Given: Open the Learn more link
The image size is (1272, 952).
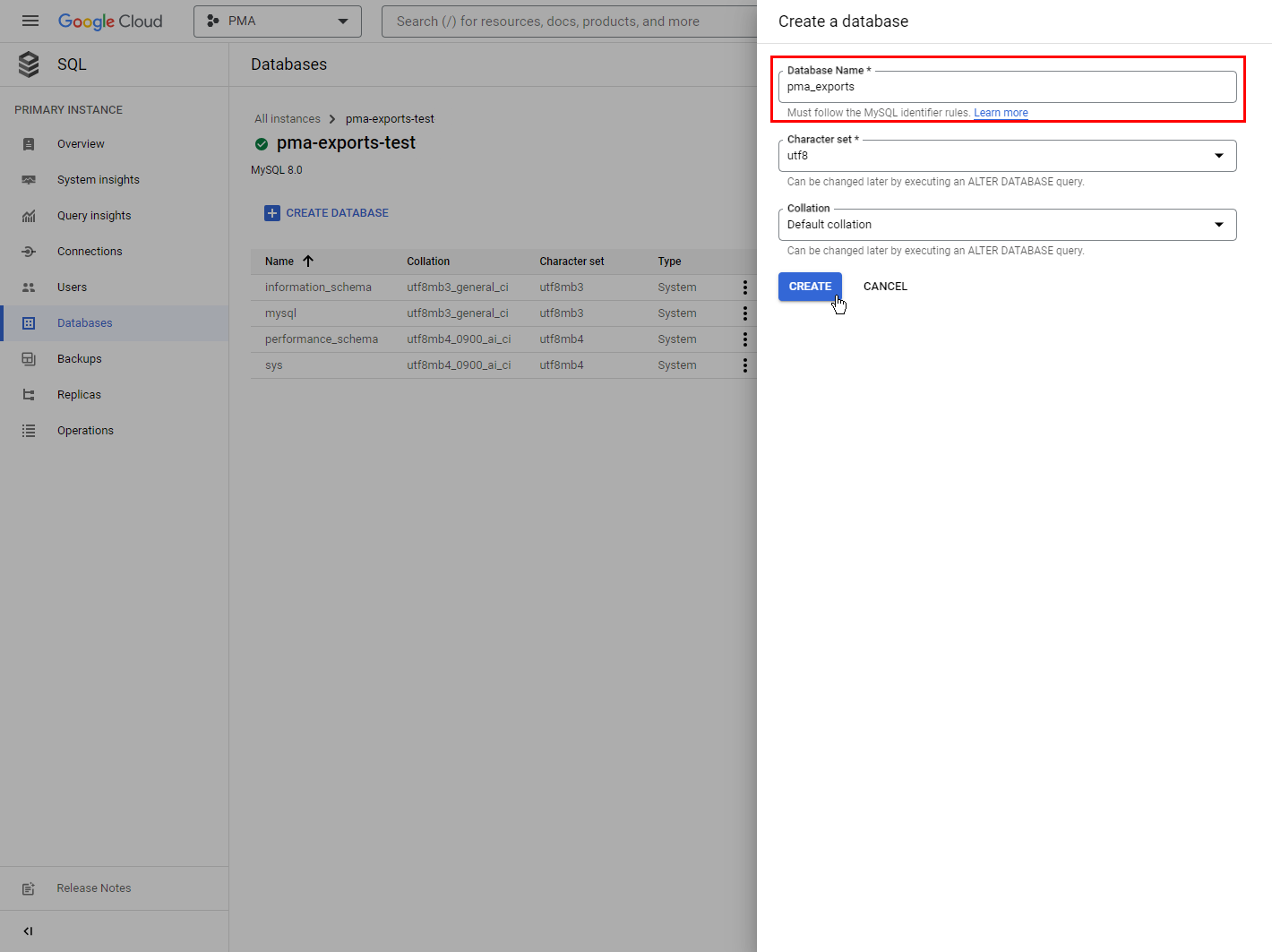Looking at the screenshot, I should [x=1001, y=113].
